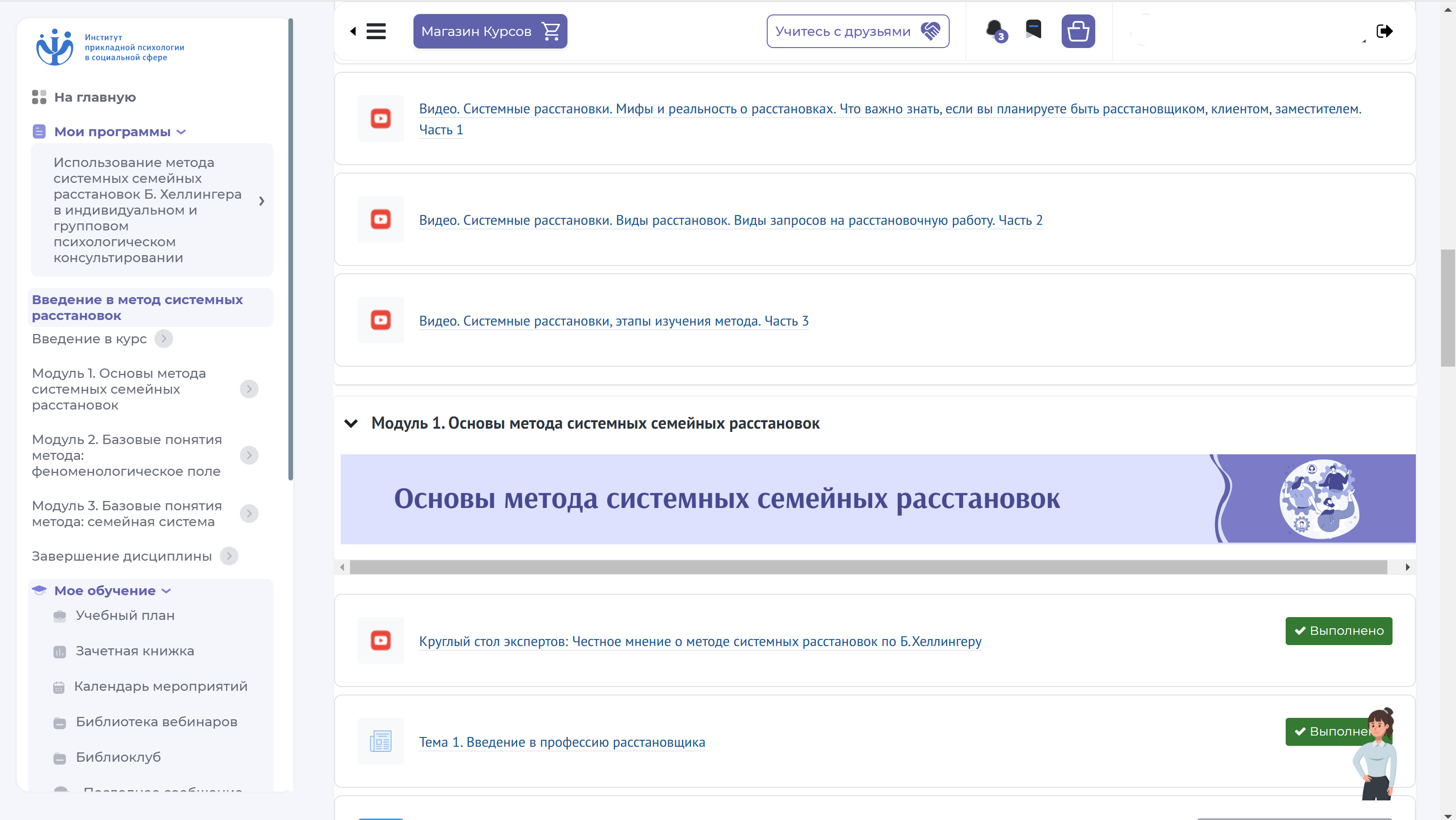Screen dimensions: 1456x820
Task: Open the messages chat icon
Action: point(1033,29)
